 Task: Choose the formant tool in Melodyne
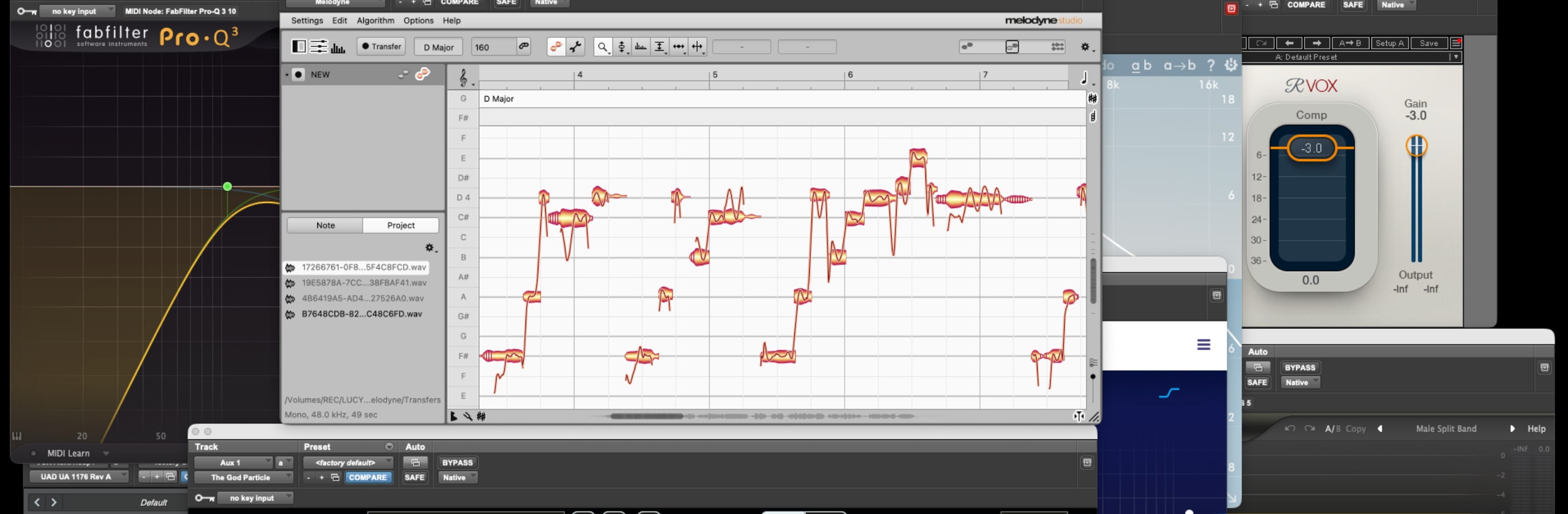(x=641, y=47)
